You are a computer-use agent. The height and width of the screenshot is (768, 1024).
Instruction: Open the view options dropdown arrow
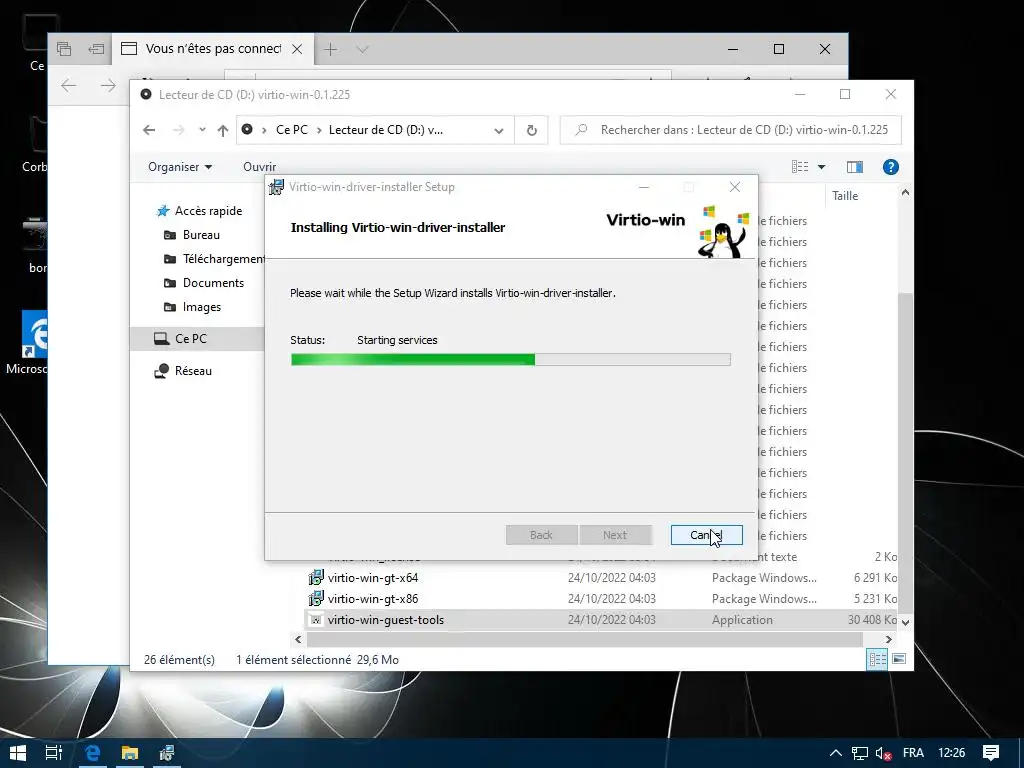tap(822, 167)
